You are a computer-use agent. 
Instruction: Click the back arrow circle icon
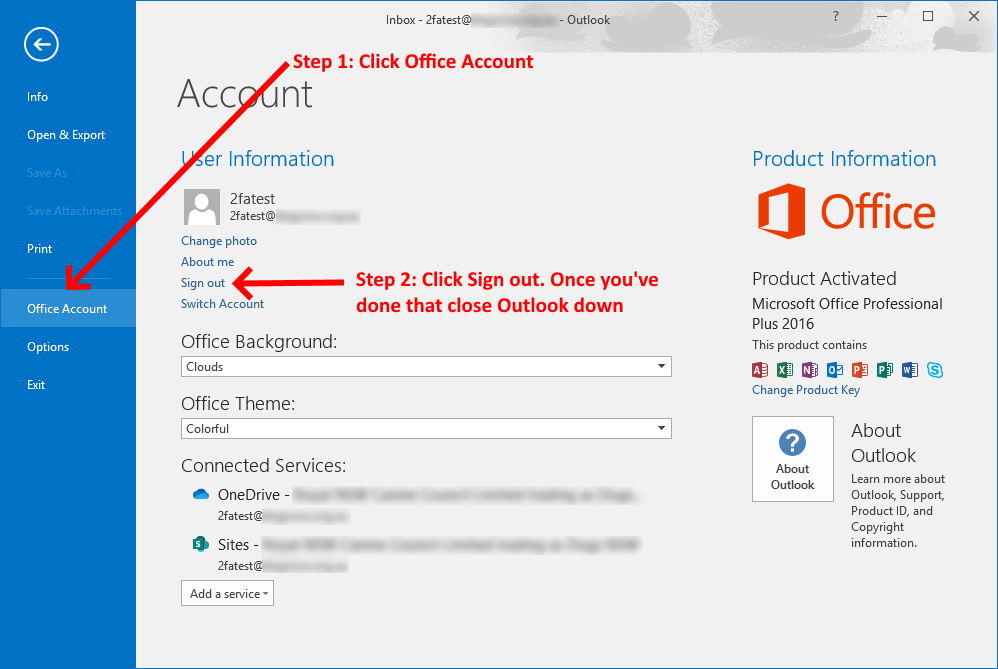[41, 45]
